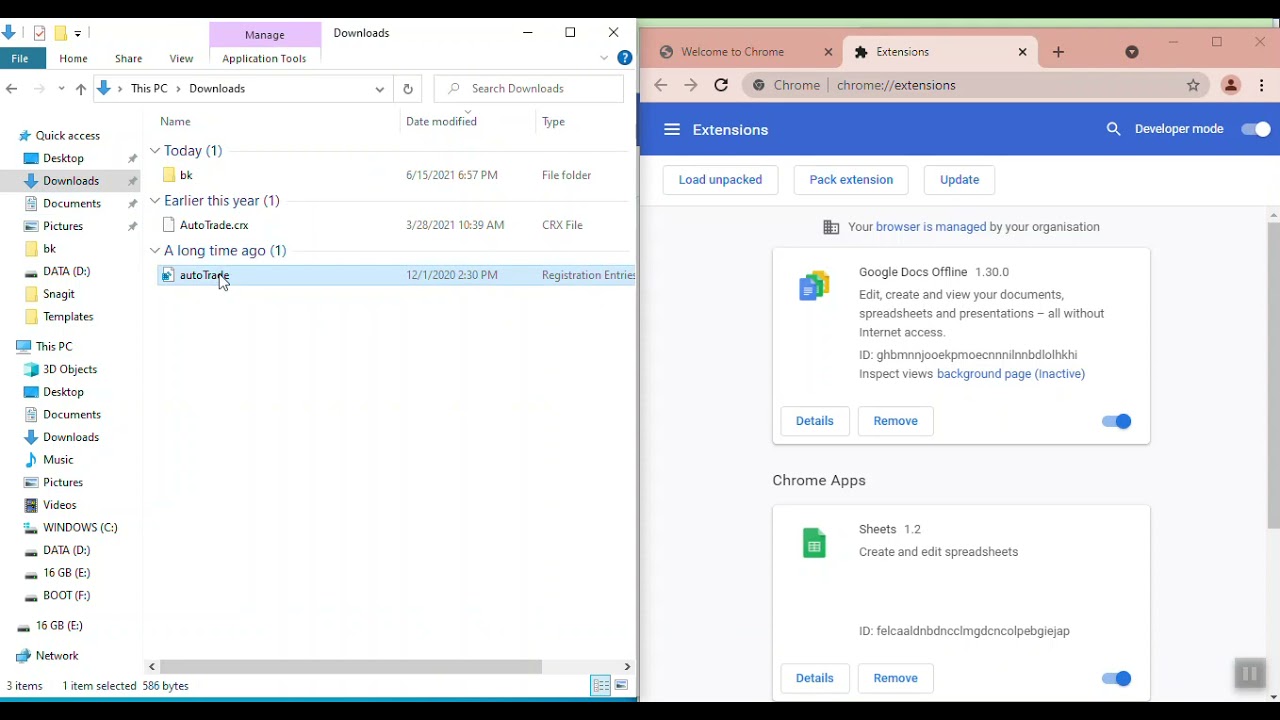Select WINDOWS (C:) in navigation pane
This screenshot has width=1280, height=720.
pos(80,527)
